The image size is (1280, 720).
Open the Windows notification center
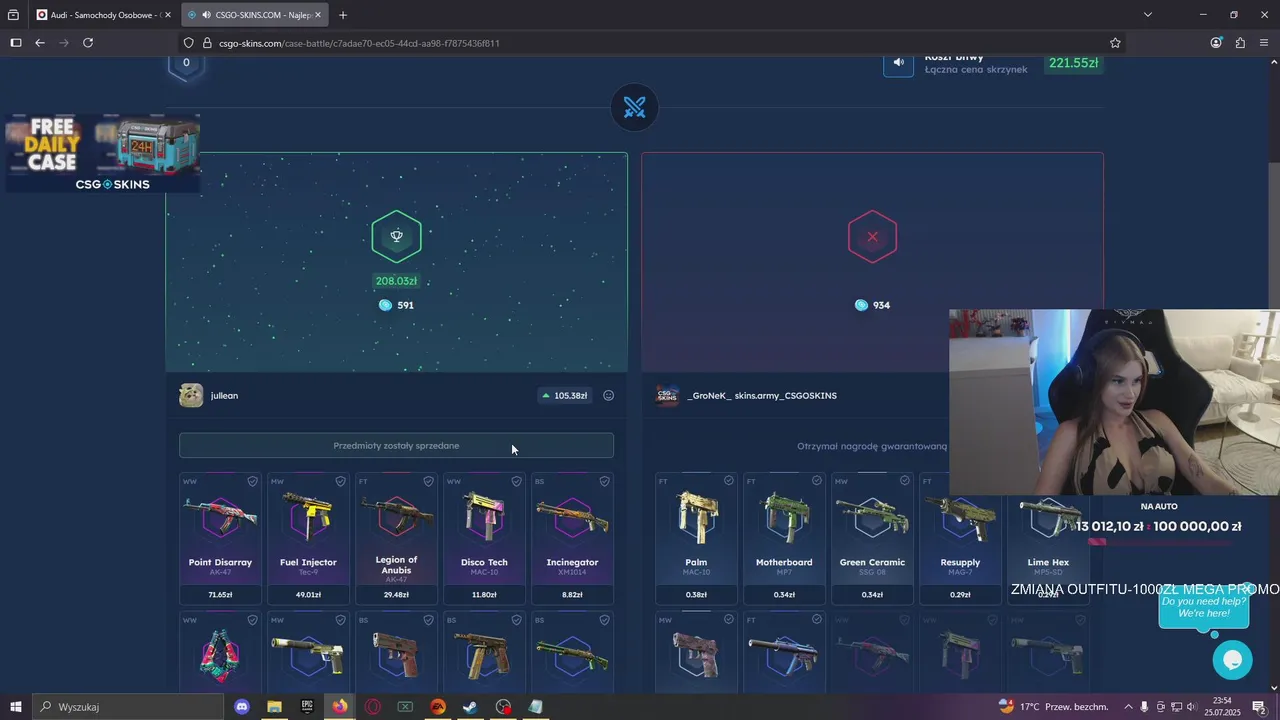tap(1259, 707)
